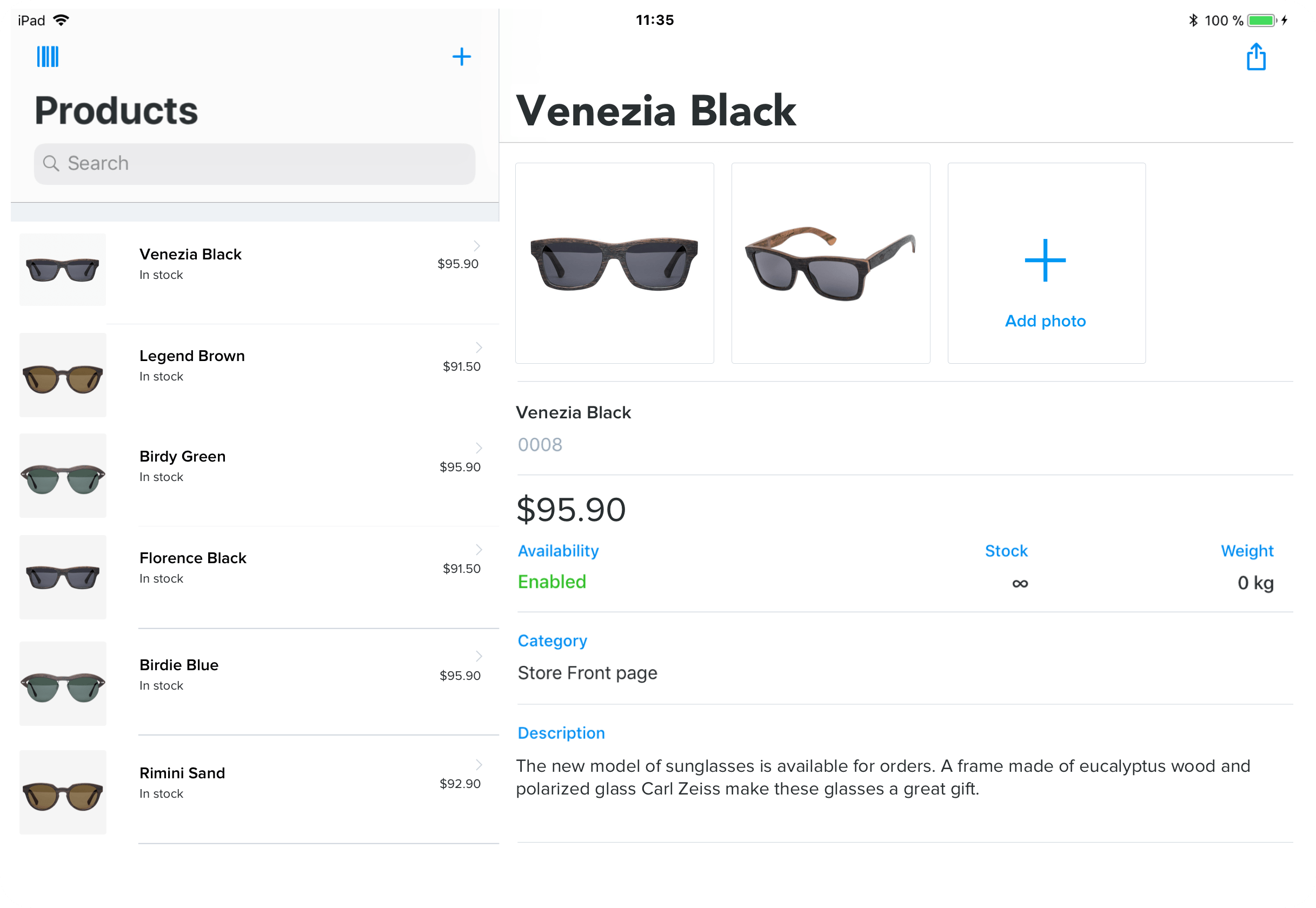
Task: Open the barcode scanner icon
Action: pos(48,57)
